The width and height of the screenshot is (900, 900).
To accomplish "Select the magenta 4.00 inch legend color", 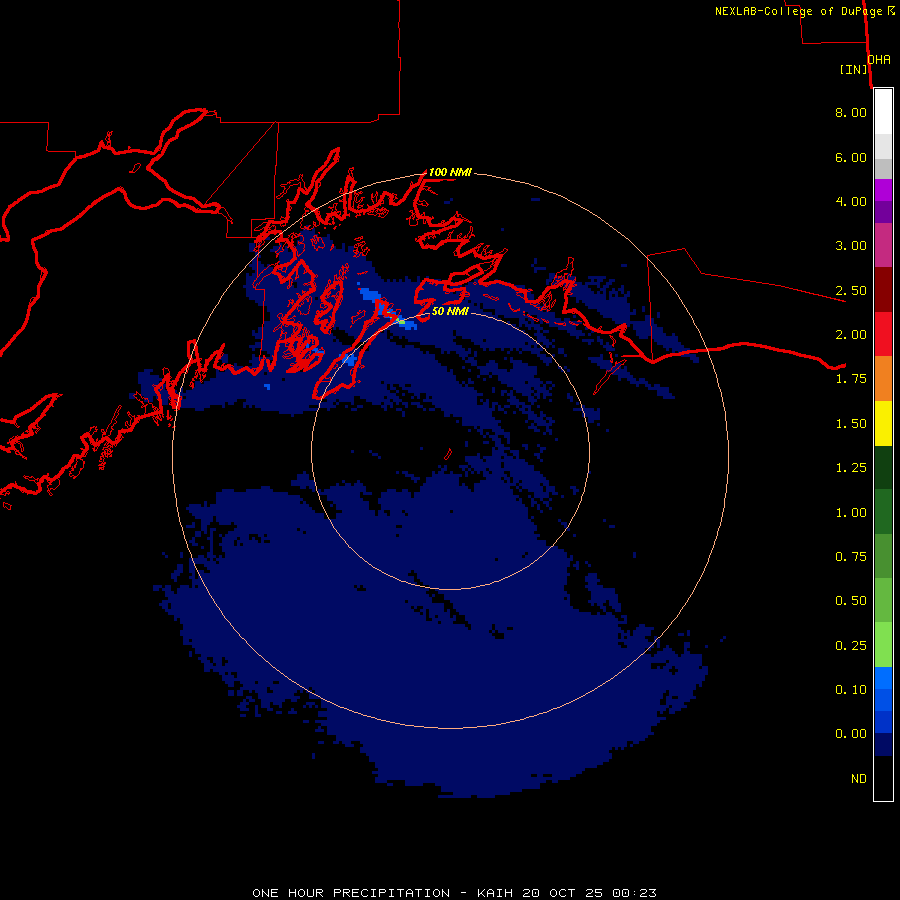I will (883, 190).
